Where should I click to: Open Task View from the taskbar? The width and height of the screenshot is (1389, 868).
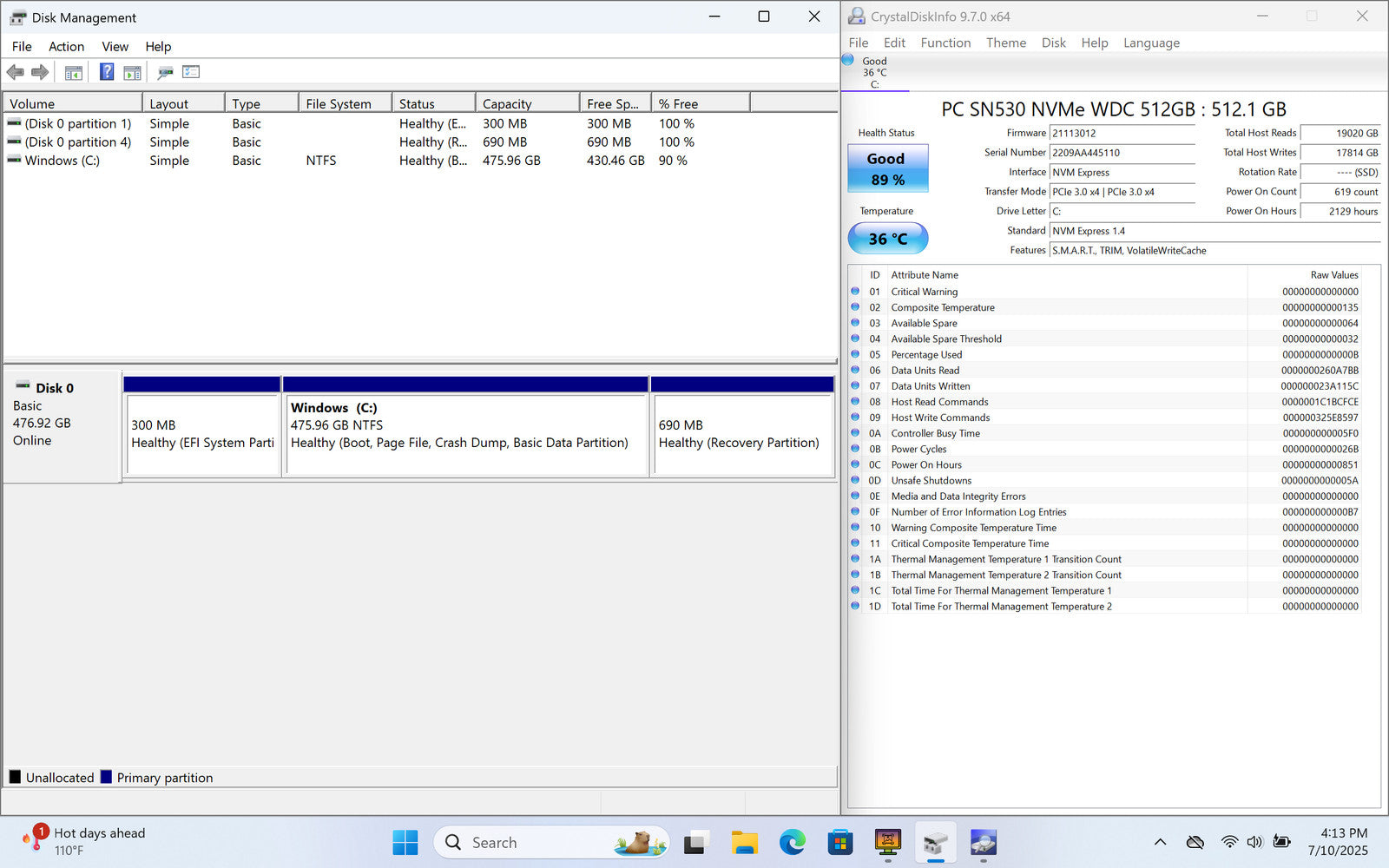[x=694, y=842]
